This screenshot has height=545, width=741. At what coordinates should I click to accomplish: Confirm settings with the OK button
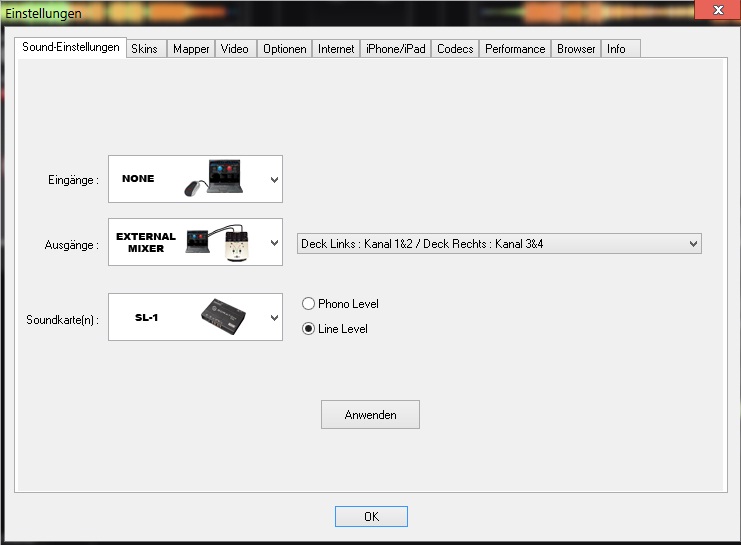(x=371, y=516)
